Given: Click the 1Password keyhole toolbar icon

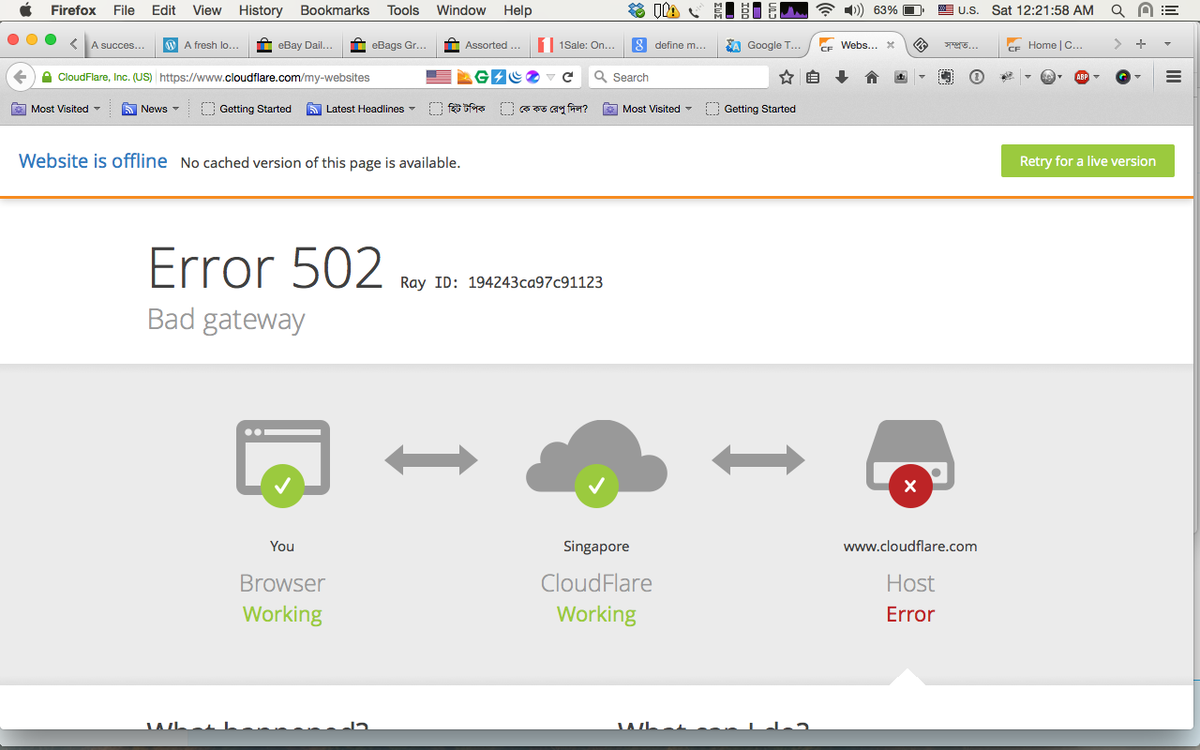Looking at the screenshot, I should click(976, 77).
